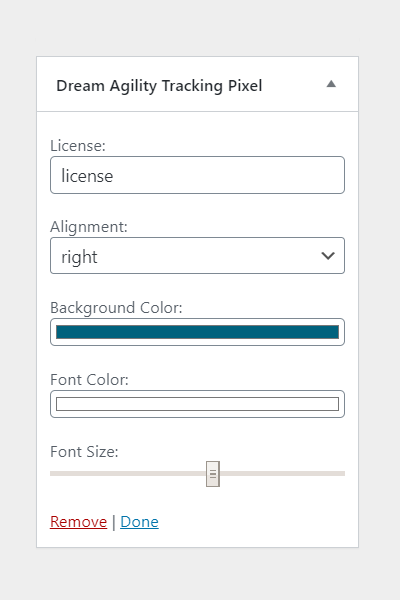The height and width of the screenshot is (600, 400).
Task: Click the blank widget header area beside title
Action: tap(293, 84)
